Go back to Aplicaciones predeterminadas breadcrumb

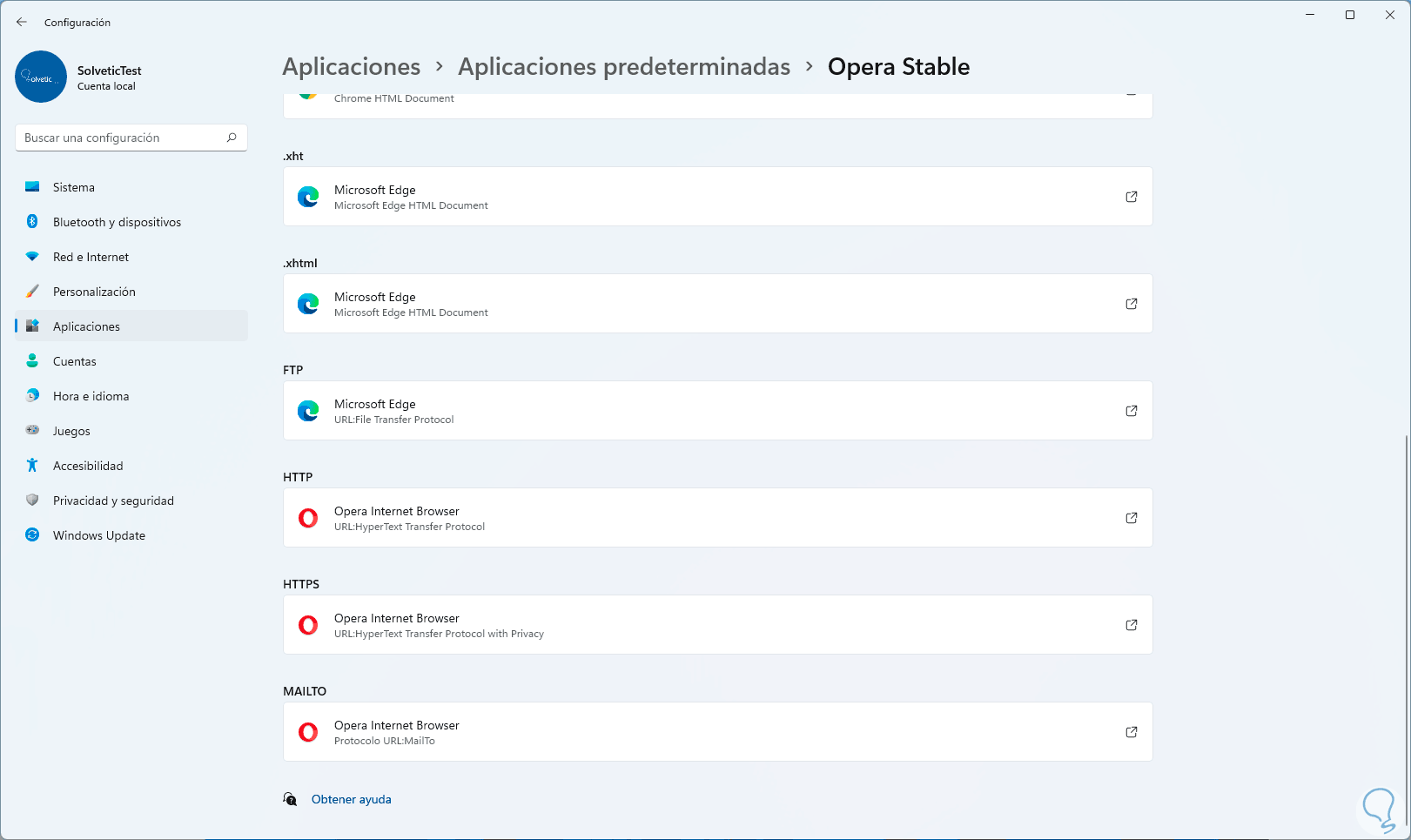(x=624, y=67)
